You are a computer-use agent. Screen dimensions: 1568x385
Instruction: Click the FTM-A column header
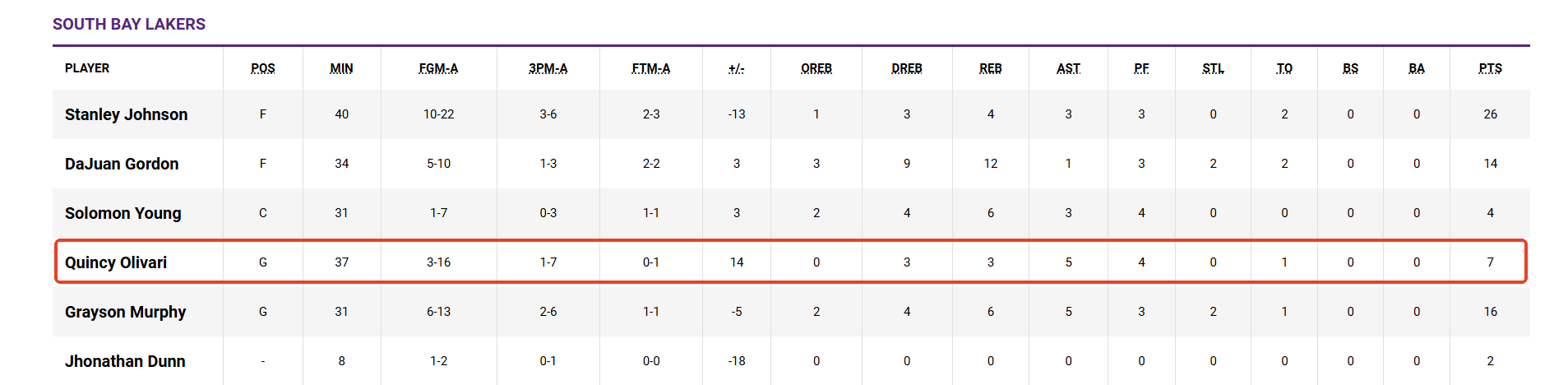pos(650,68)
